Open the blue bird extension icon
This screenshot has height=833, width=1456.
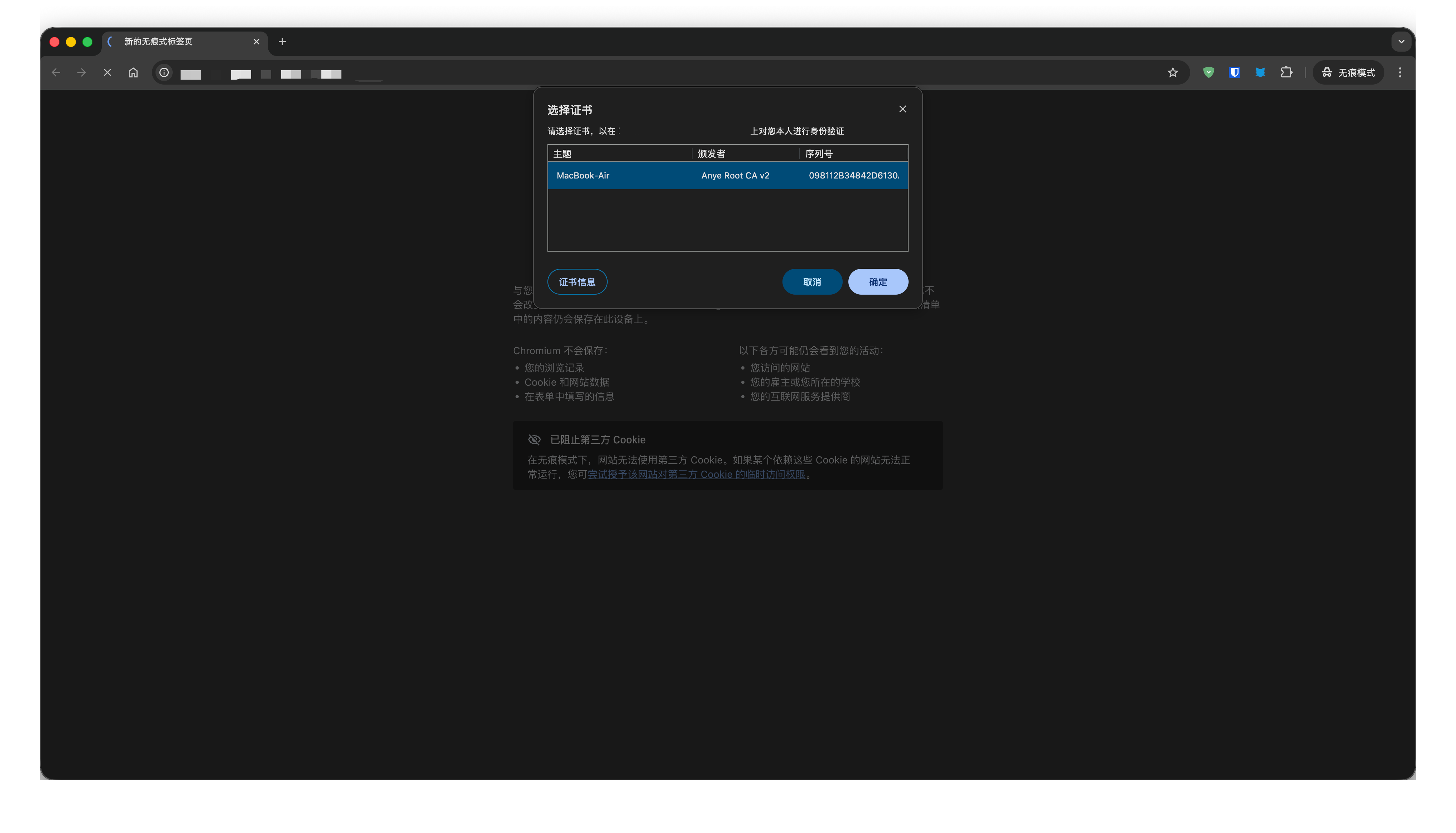click(1260, 73)
